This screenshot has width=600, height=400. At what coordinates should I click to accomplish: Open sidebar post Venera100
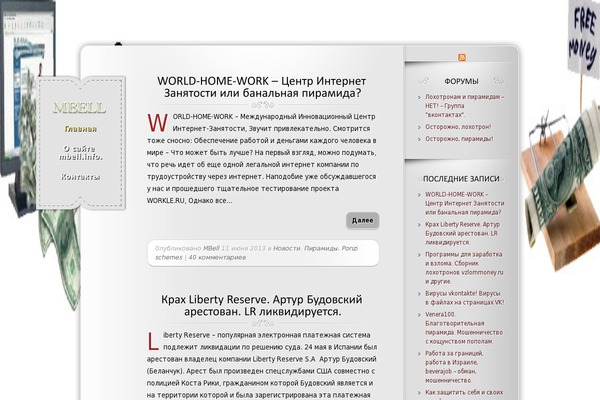point(464,328)
